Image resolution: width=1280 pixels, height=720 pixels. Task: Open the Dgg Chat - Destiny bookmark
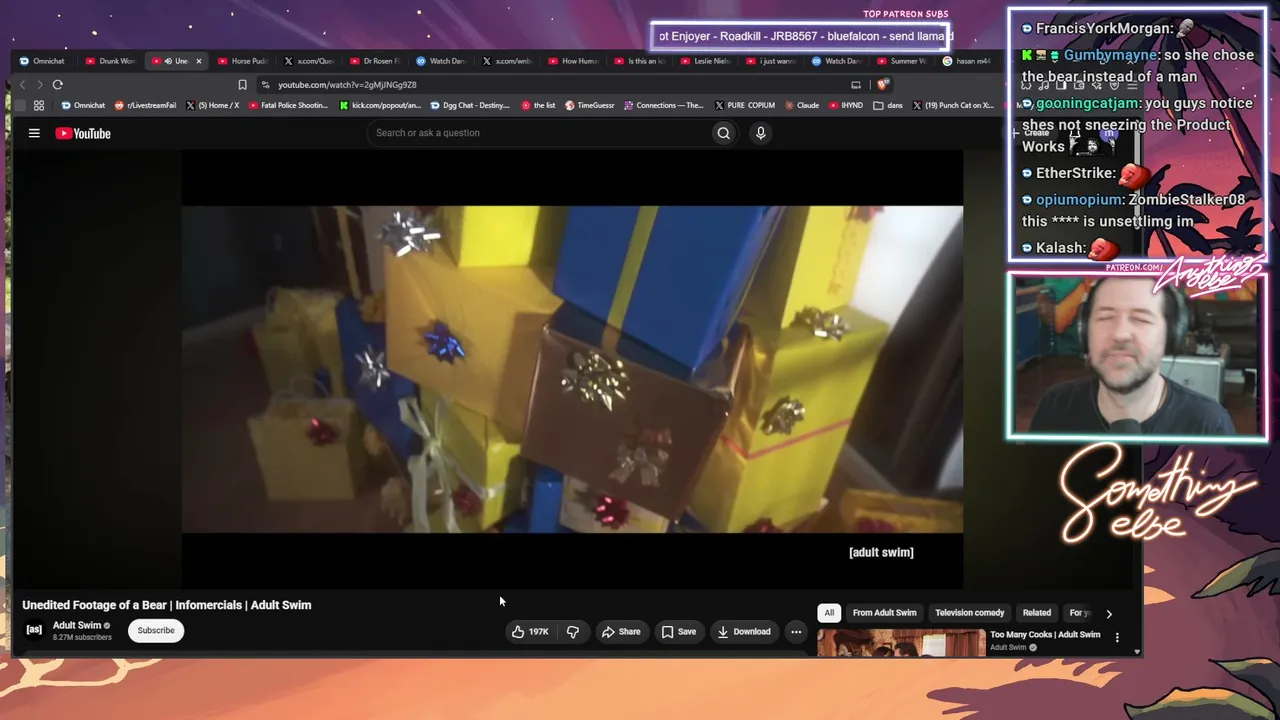(x=470, y=105)
